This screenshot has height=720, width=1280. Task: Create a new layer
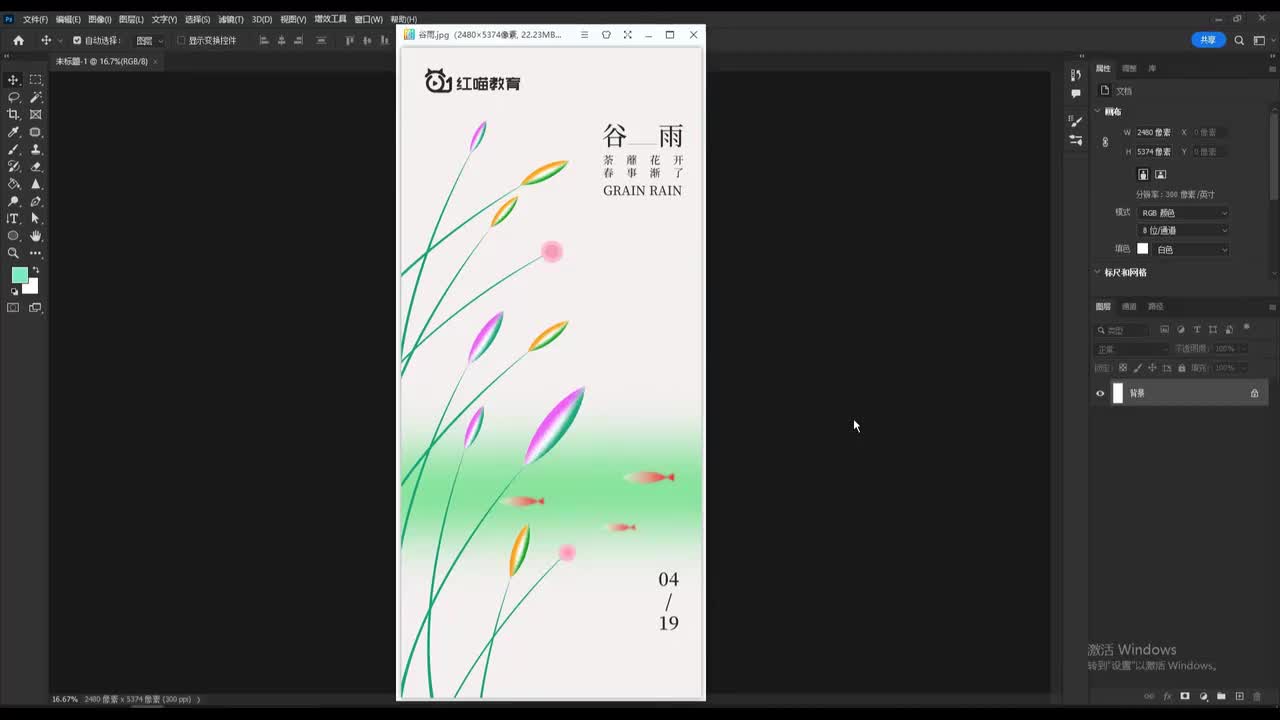pyautogui.click(x=1239, y=696)
